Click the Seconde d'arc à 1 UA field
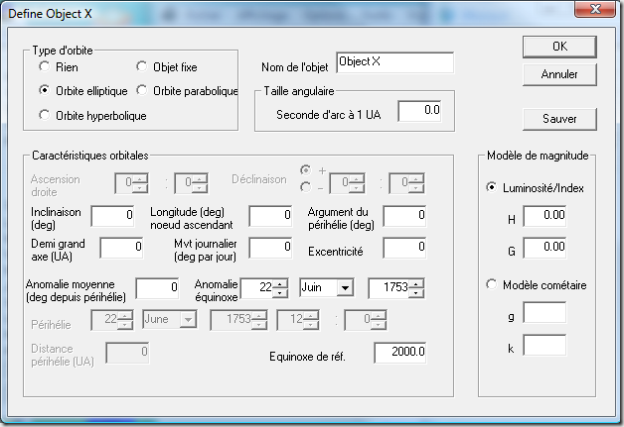 point(419,110)
